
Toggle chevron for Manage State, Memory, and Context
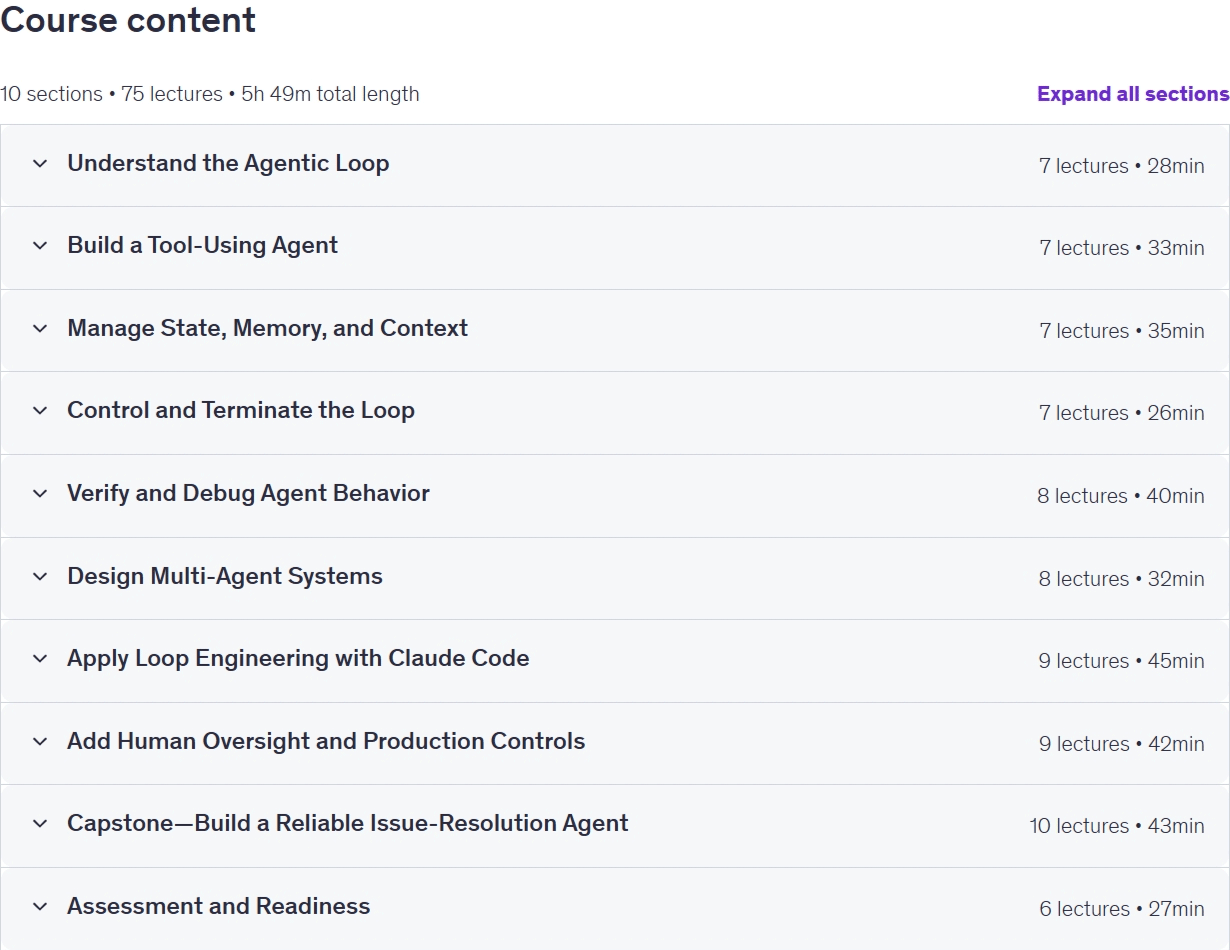point(40,329)
